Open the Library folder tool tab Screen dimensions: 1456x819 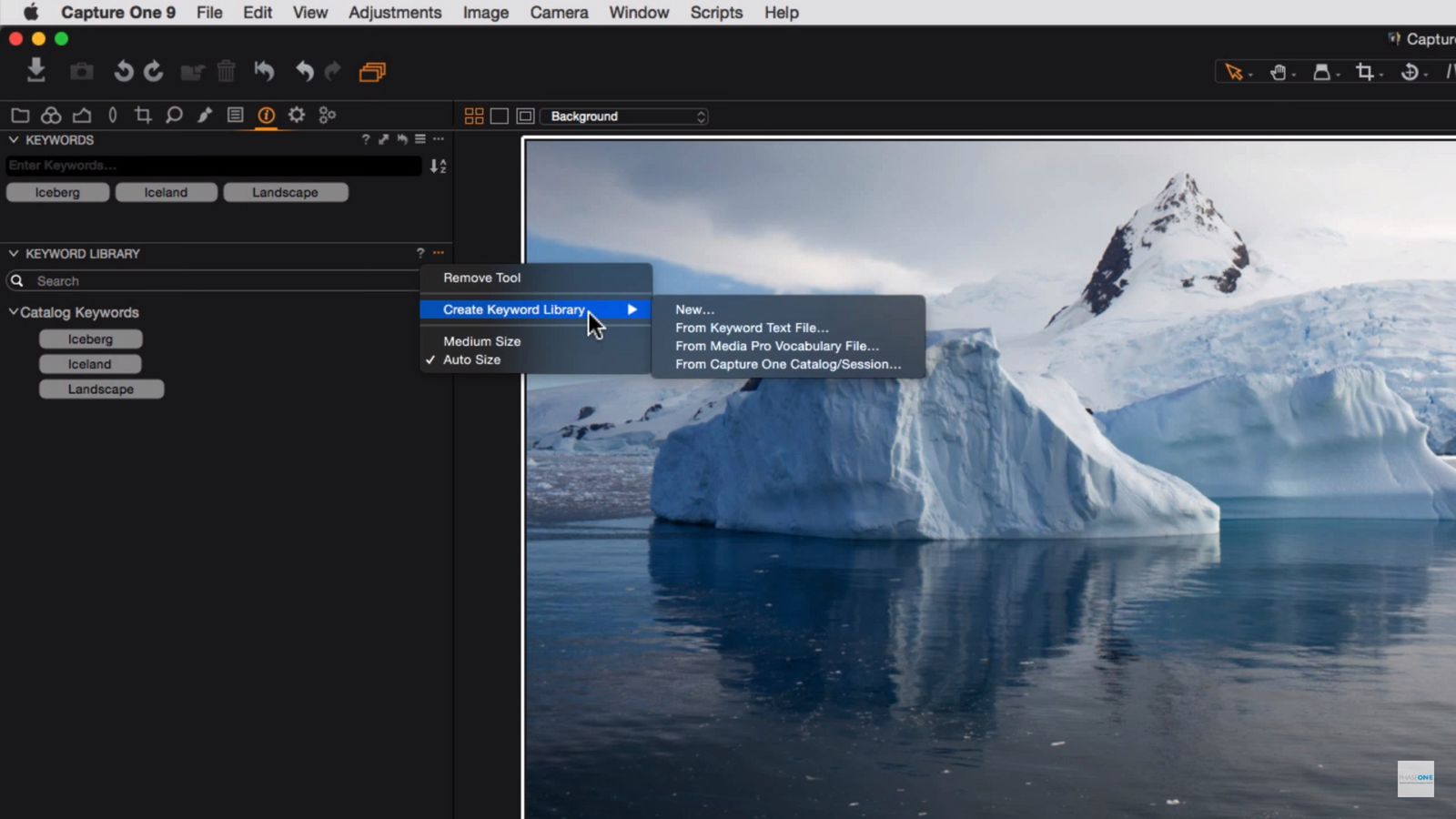coord(20,115)
